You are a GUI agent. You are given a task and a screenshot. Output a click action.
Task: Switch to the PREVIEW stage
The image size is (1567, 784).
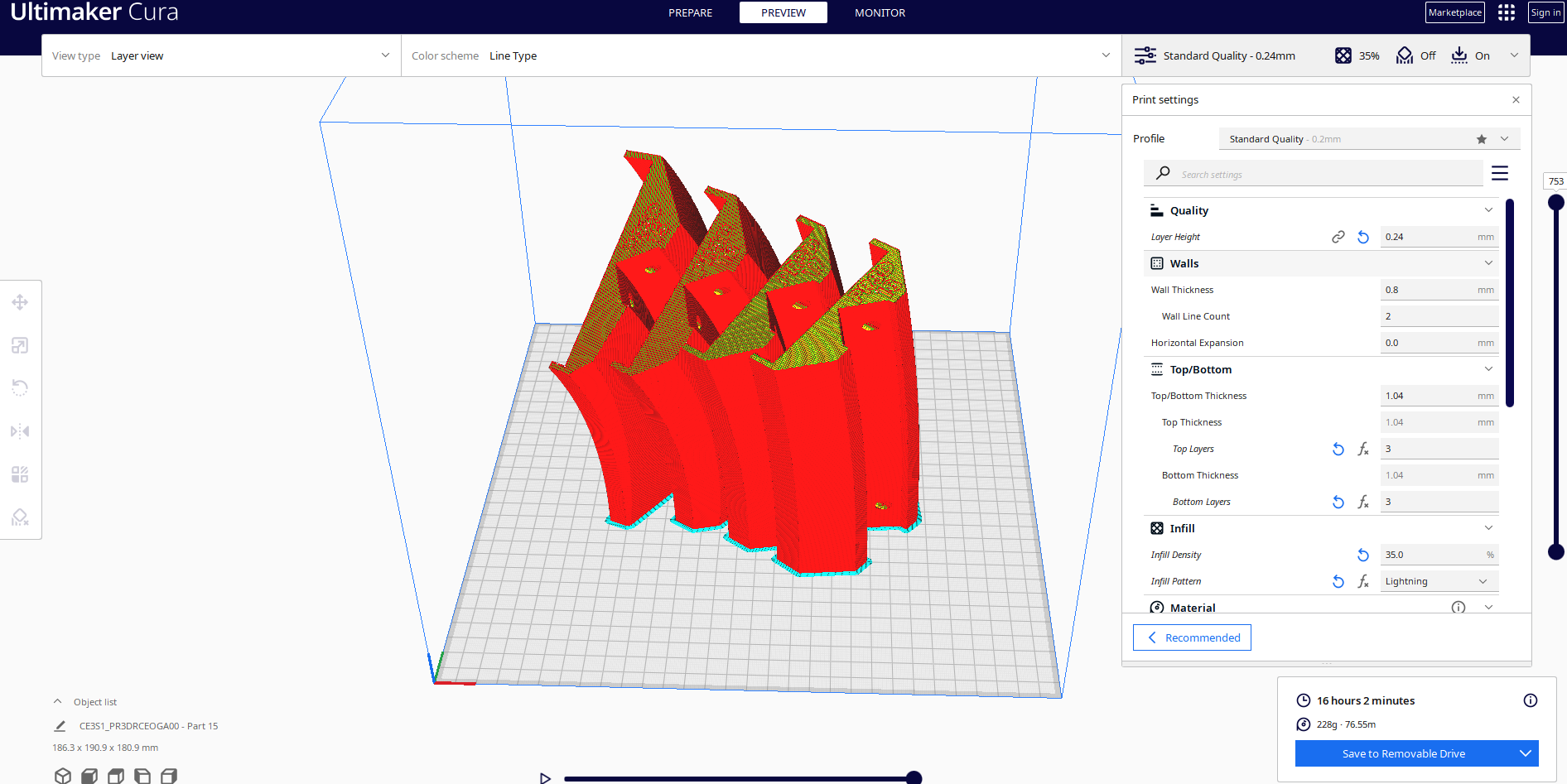click(783, 12)
